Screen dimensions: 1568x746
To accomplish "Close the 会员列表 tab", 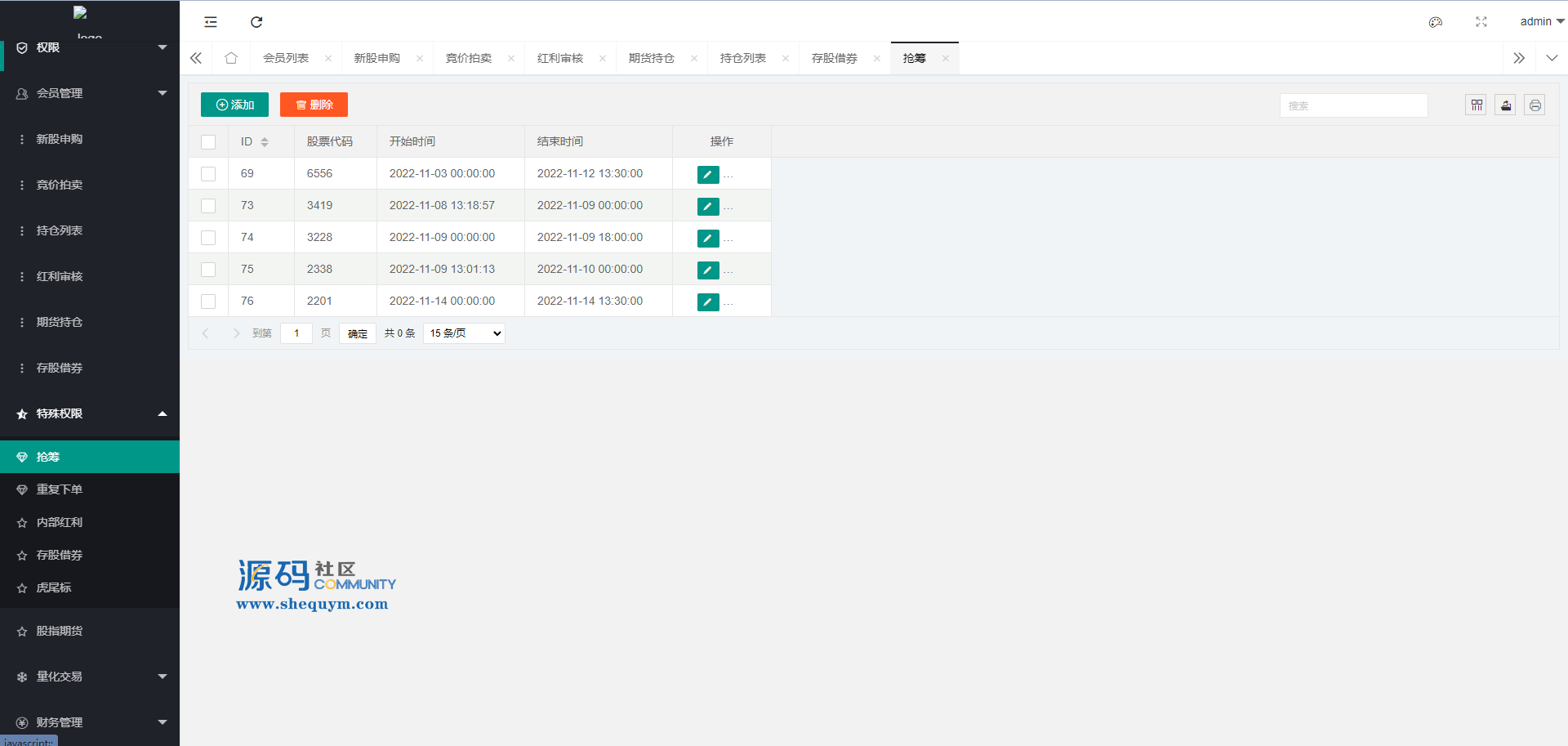I will [328, 58].
